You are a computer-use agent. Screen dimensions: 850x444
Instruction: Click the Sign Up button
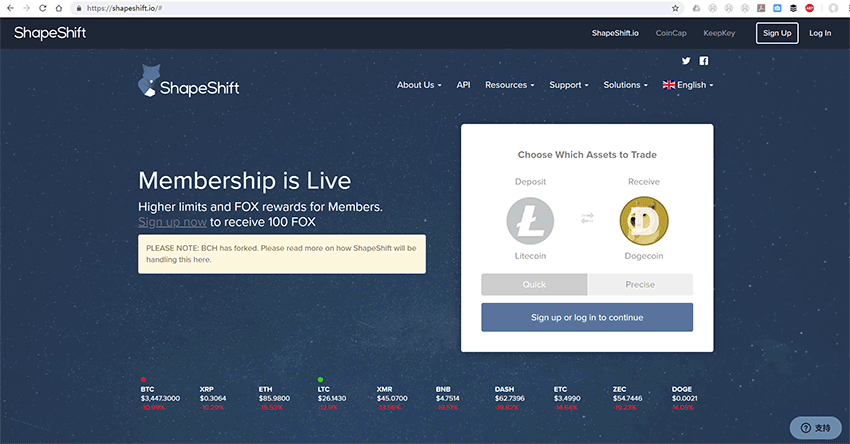(777, 33)
